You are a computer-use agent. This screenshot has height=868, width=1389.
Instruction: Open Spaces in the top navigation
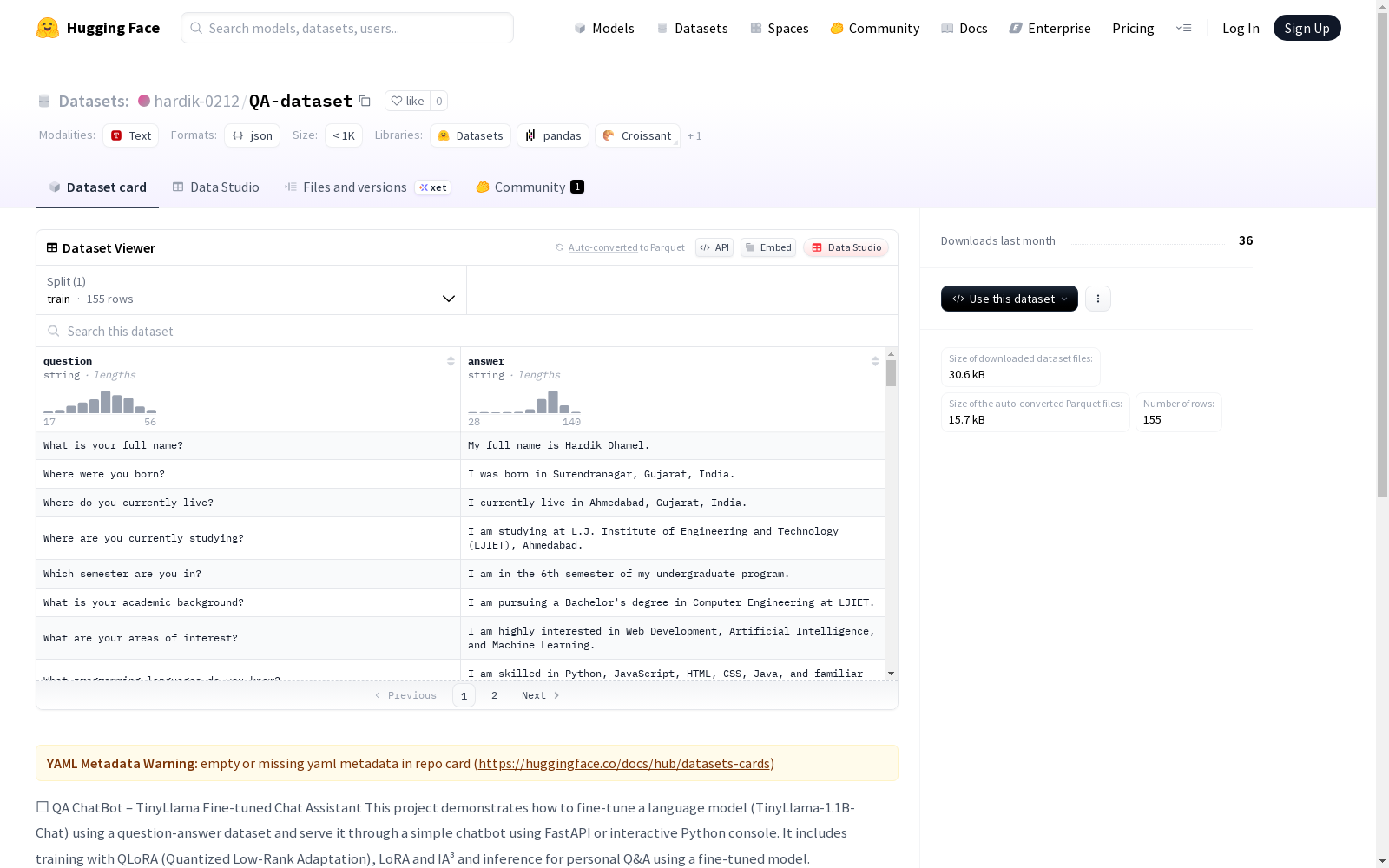[x=780, y=28]
